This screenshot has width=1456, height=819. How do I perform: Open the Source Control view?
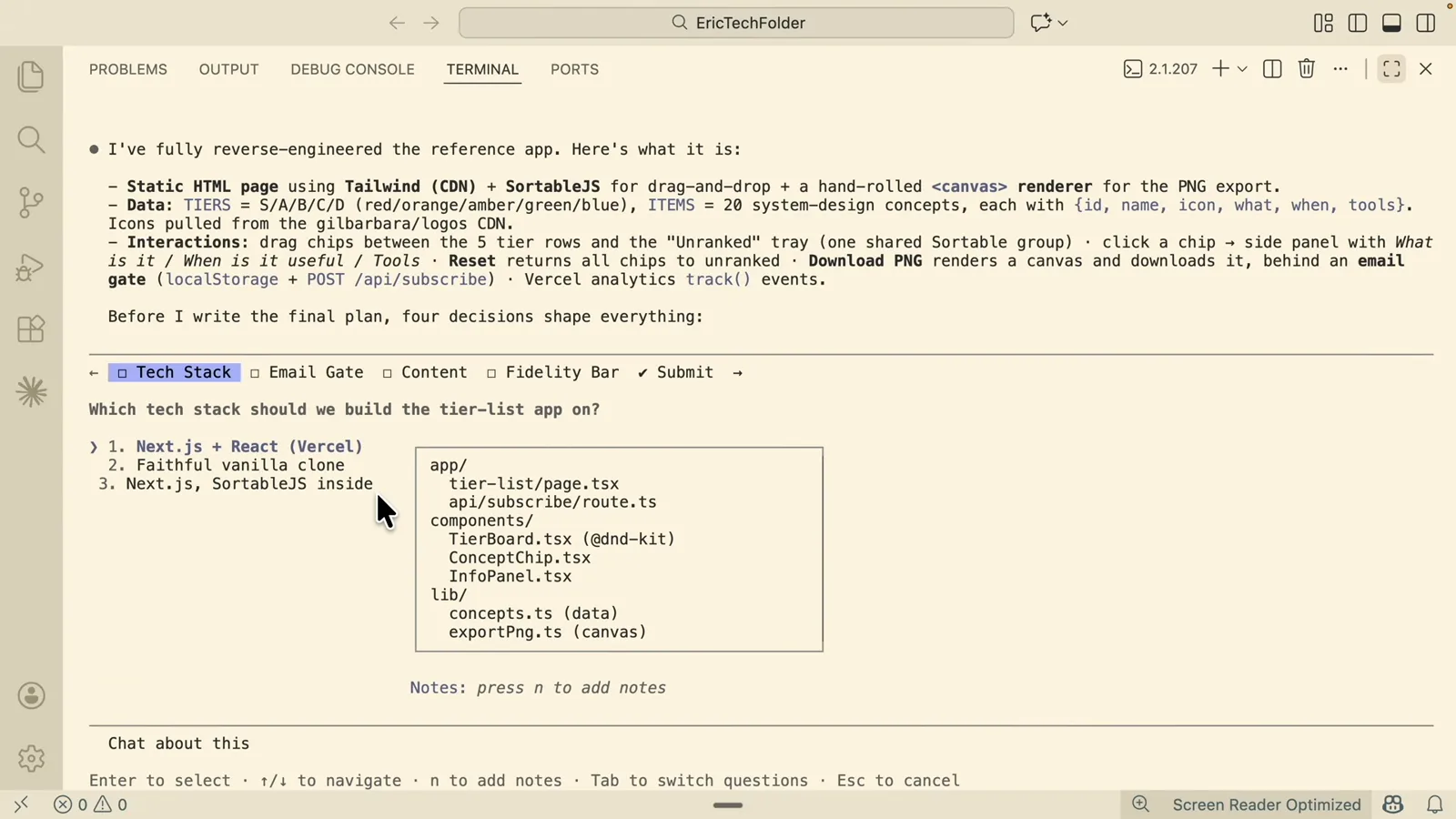point(31,202)
